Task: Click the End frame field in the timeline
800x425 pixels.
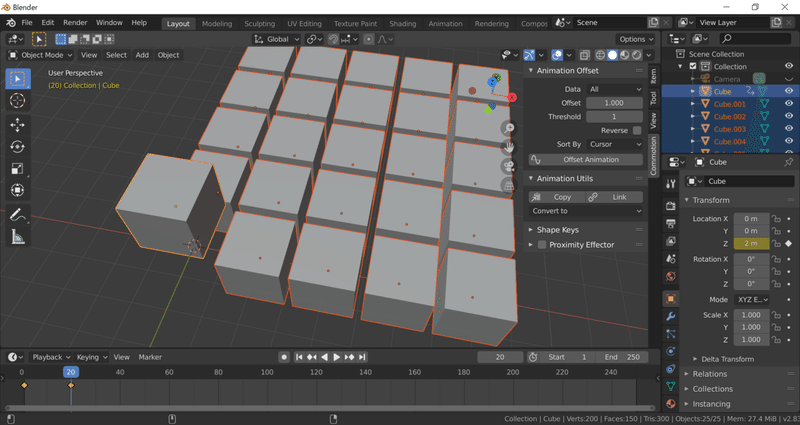Action: click(x=623, y=357)
